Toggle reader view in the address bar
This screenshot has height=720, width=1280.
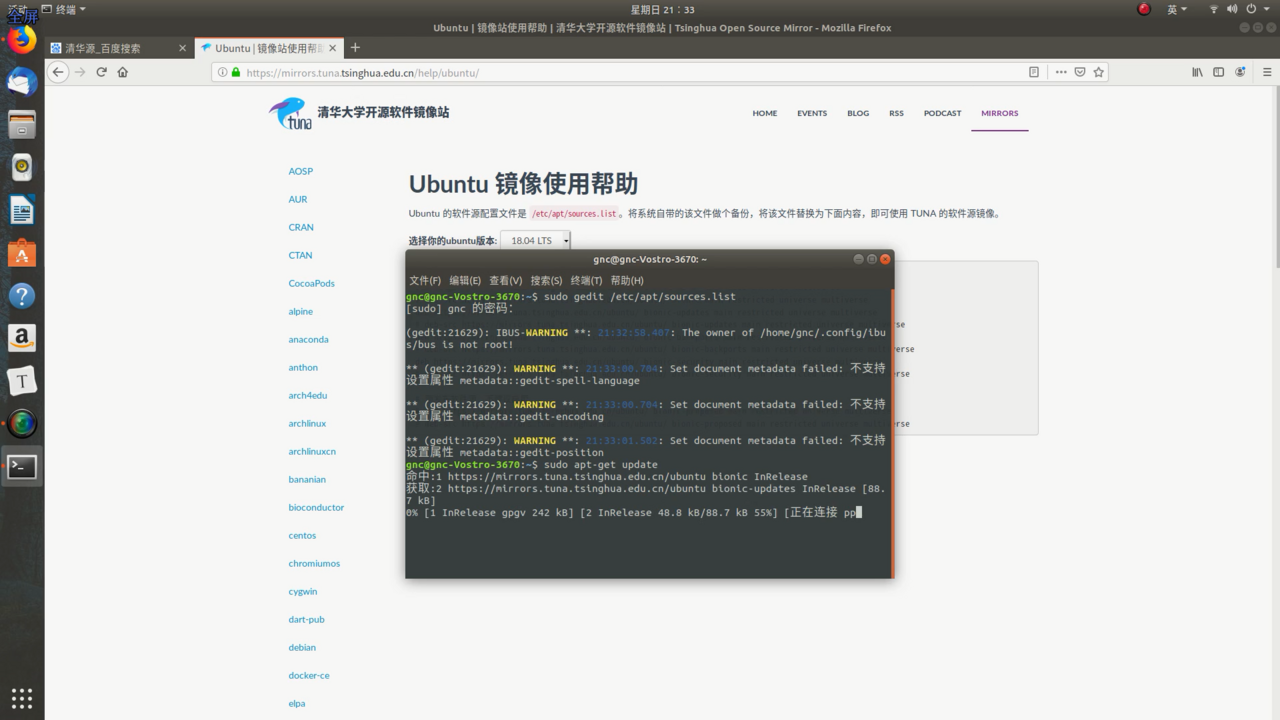1034,72
